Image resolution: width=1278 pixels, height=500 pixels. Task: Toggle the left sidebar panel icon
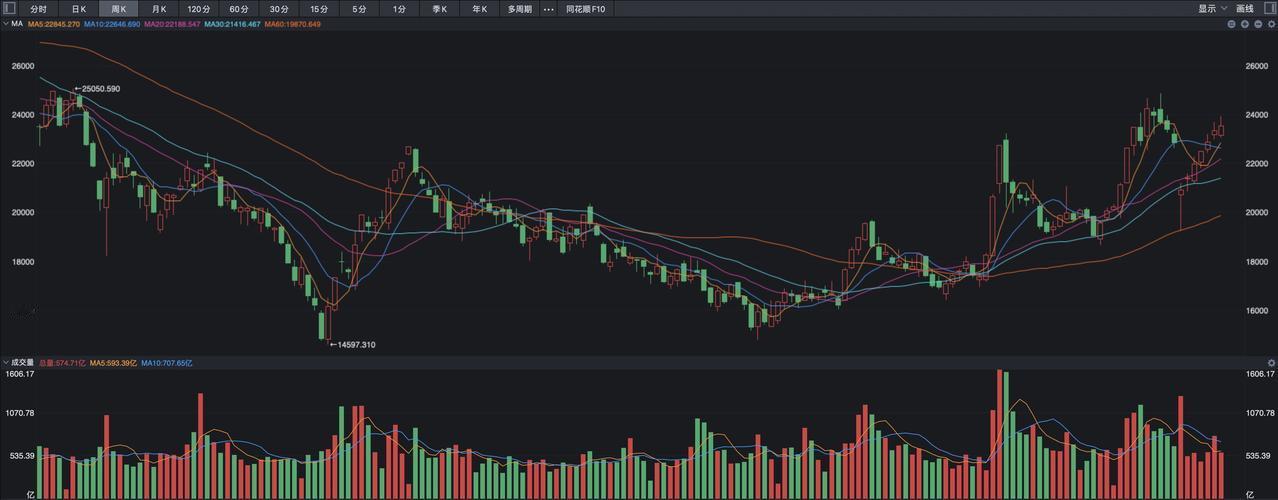point(8,8)
